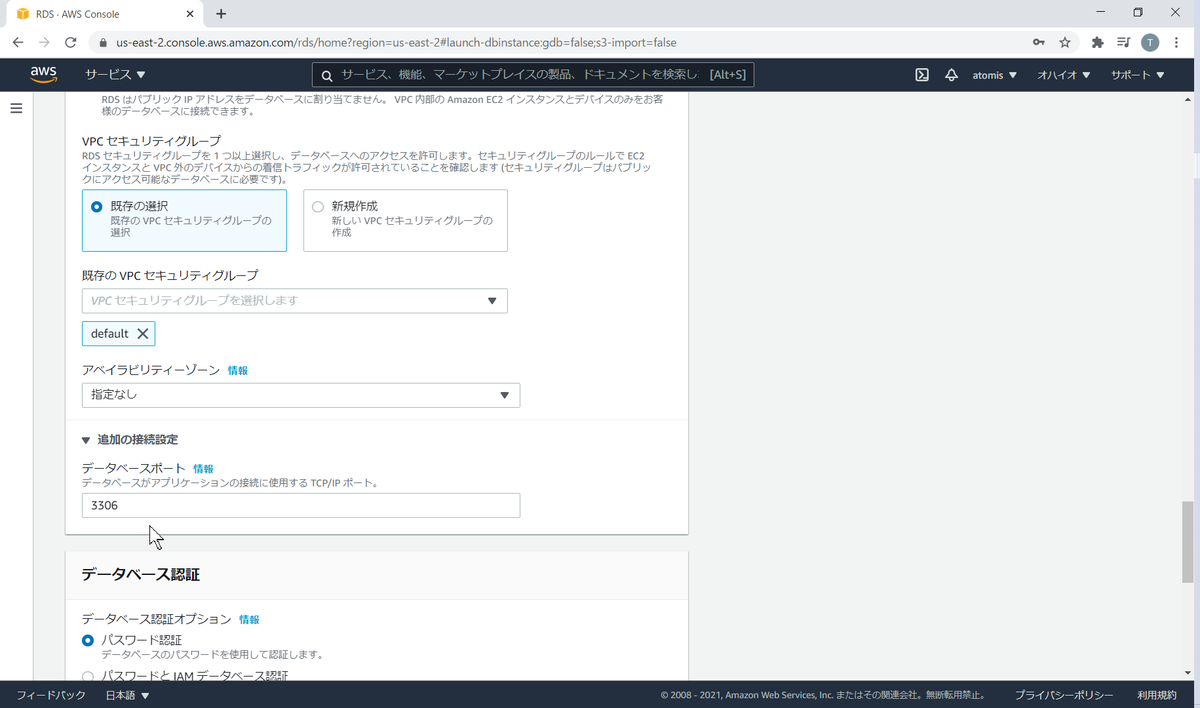
Task: Open the left navigation hamburger menu
Action: [x=16, y=108]
